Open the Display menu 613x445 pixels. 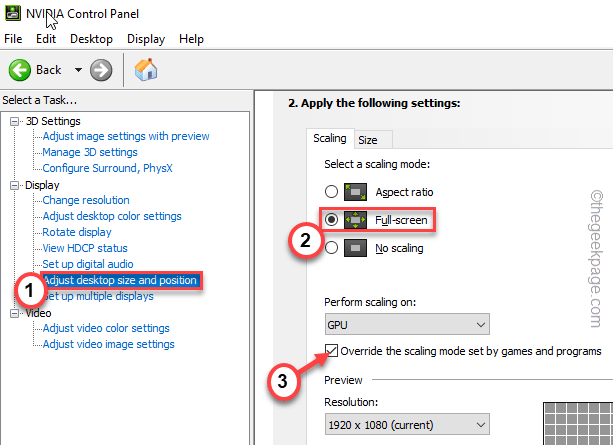coord(146,39)
